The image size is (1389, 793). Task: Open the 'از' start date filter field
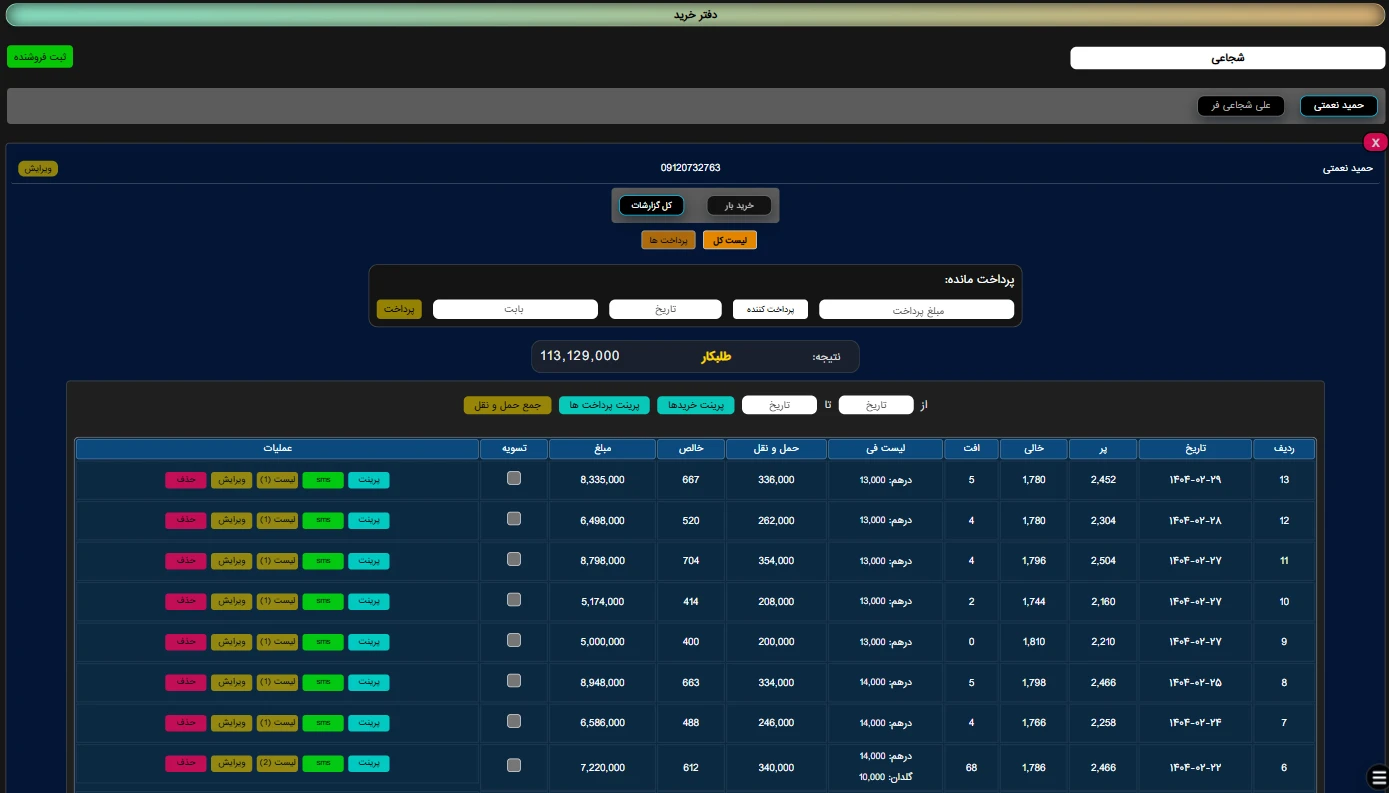pos(876,405)
